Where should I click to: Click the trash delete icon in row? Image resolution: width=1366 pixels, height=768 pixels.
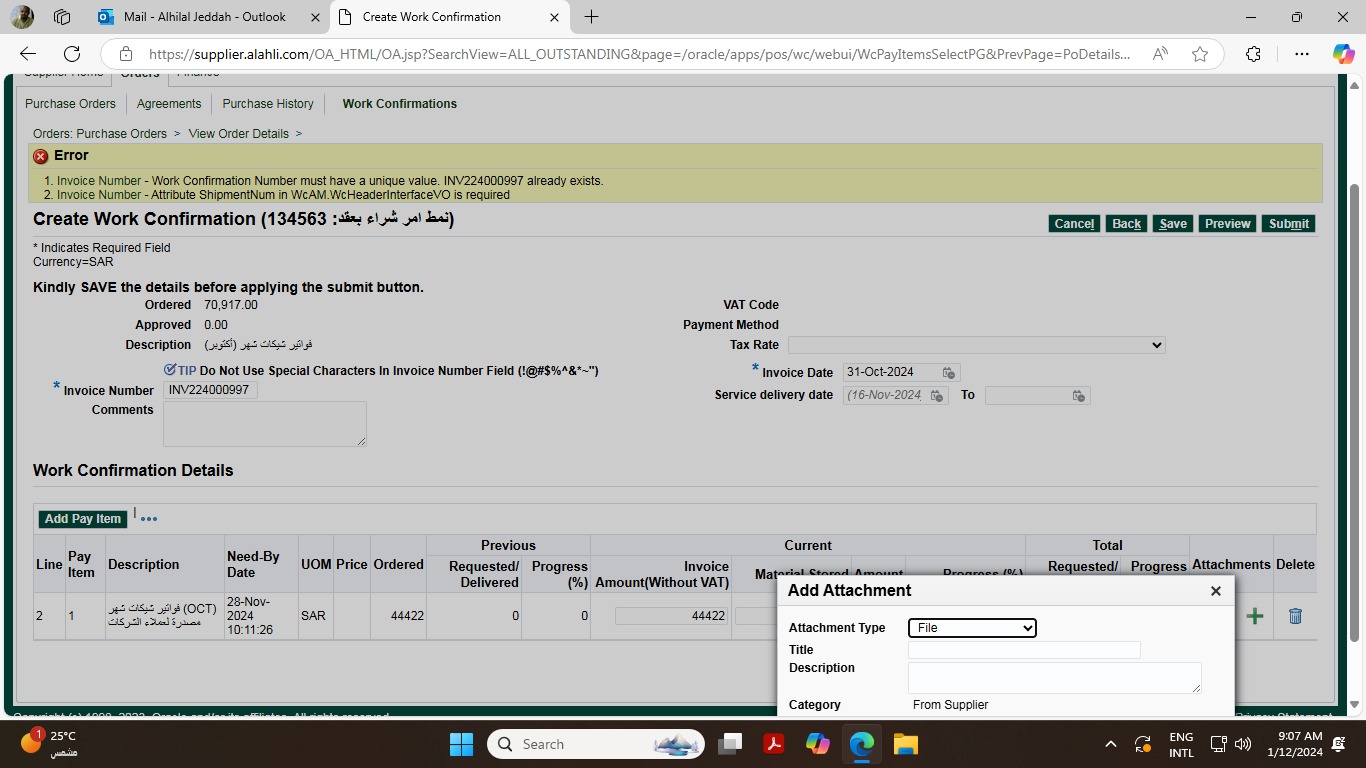point(1295,616)
